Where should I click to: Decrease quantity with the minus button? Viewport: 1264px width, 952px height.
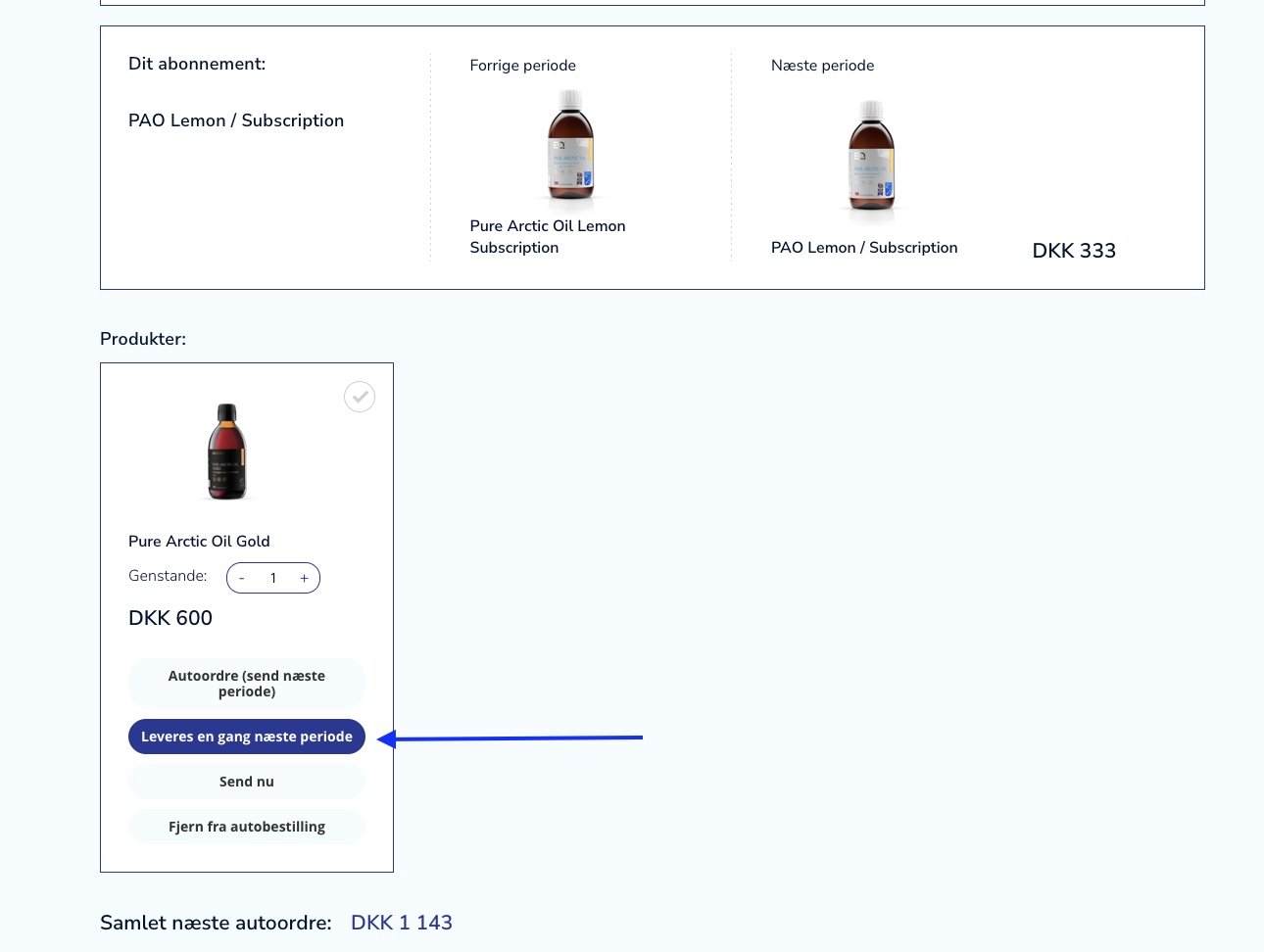[x=242, y=578]
